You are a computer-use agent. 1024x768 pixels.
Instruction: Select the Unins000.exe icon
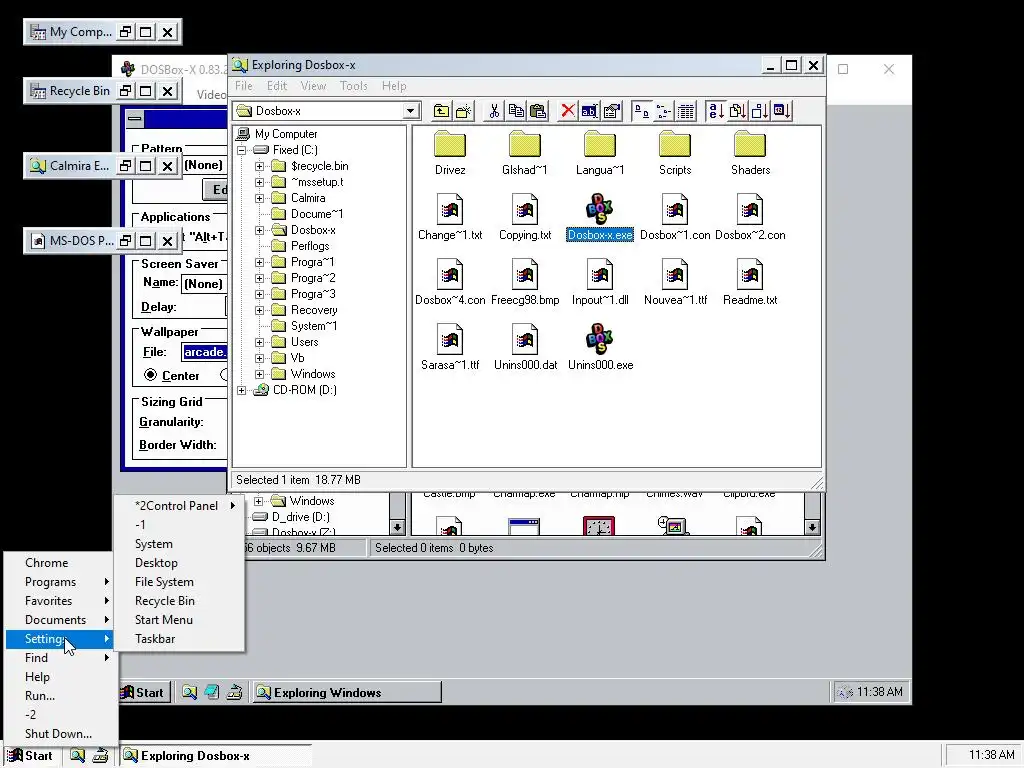coord(600,339)
